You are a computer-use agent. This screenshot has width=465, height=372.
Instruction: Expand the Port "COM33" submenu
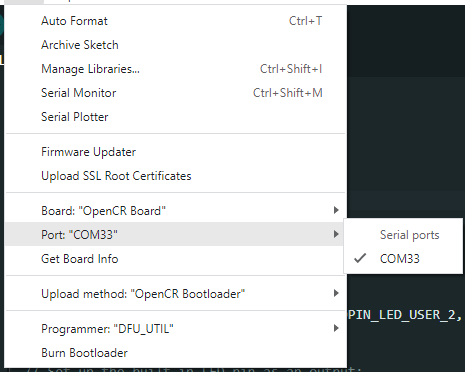coord(175,234)
